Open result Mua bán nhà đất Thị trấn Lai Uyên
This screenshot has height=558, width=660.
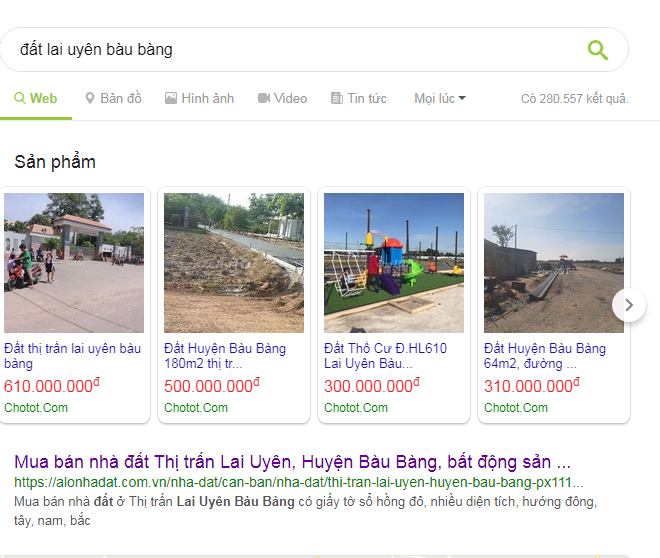[x=293, y=462]
